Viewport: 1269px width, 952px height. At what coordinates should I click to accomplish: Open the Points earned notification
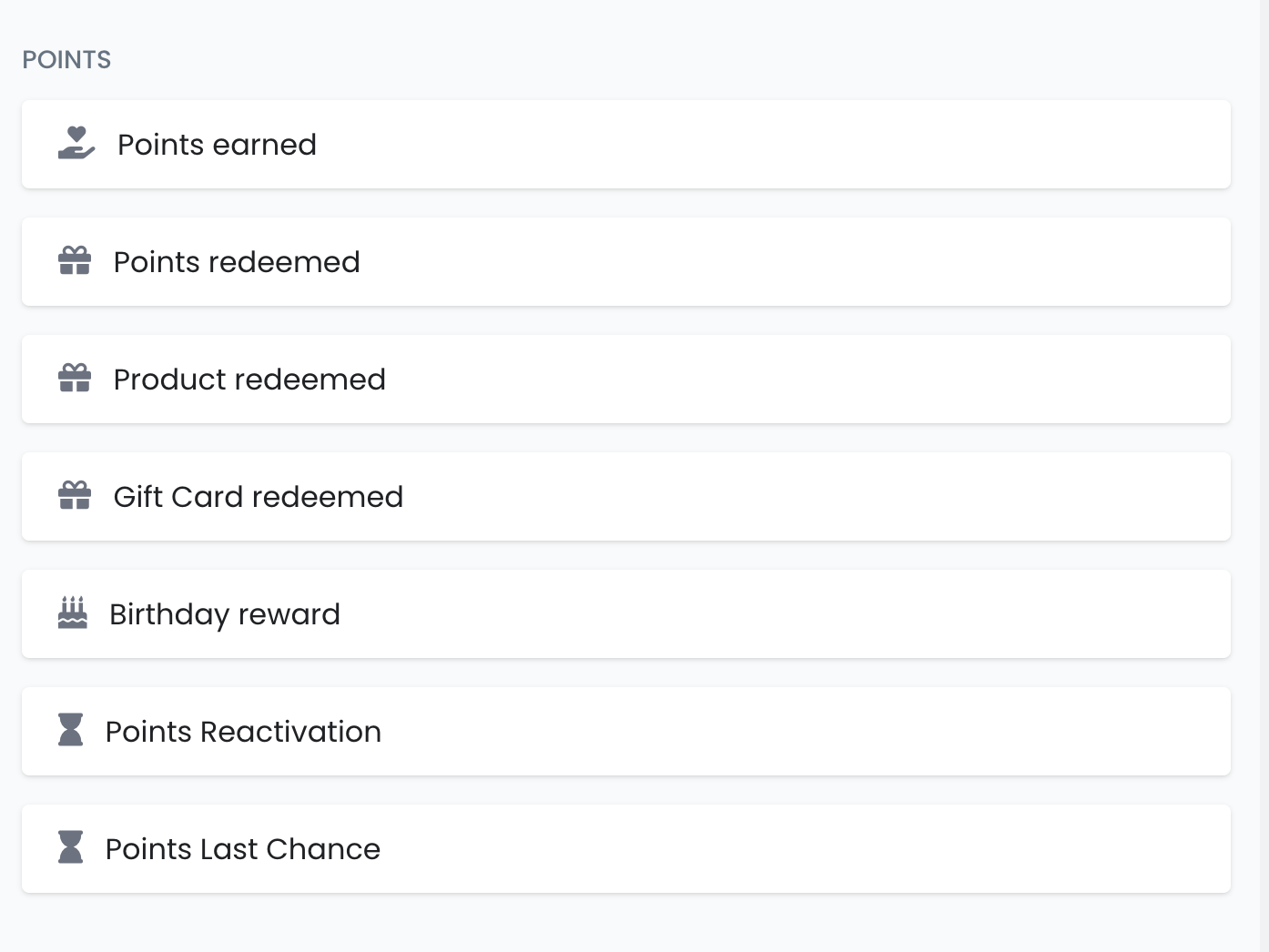tap(217, 145)
